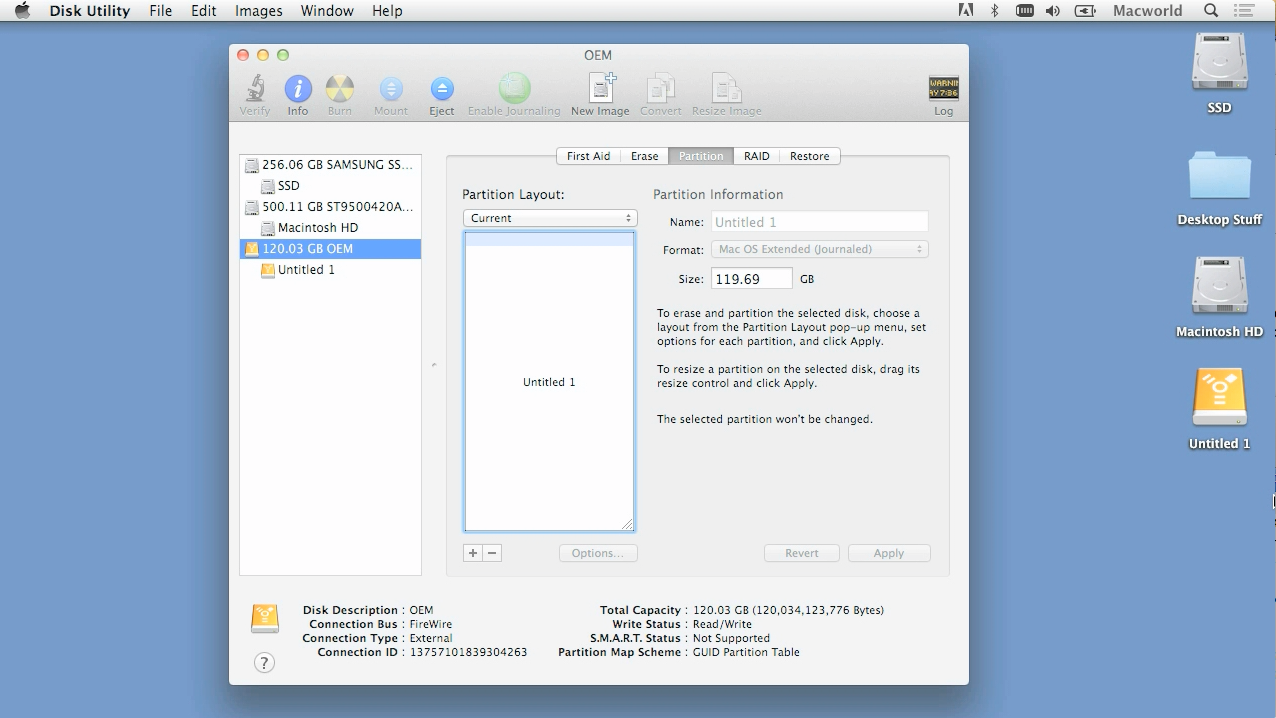Open the Window menu
Viewport: 1276px width, 718px height.
coord(327,11)
